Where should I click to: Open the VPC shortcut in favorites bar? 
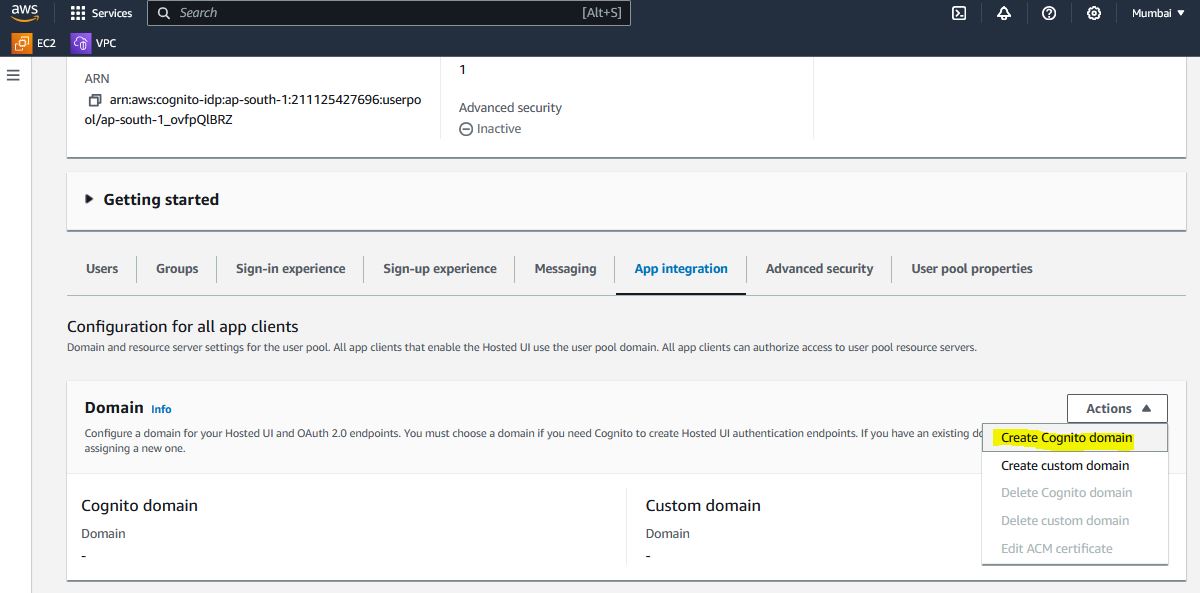coord(94,43)
